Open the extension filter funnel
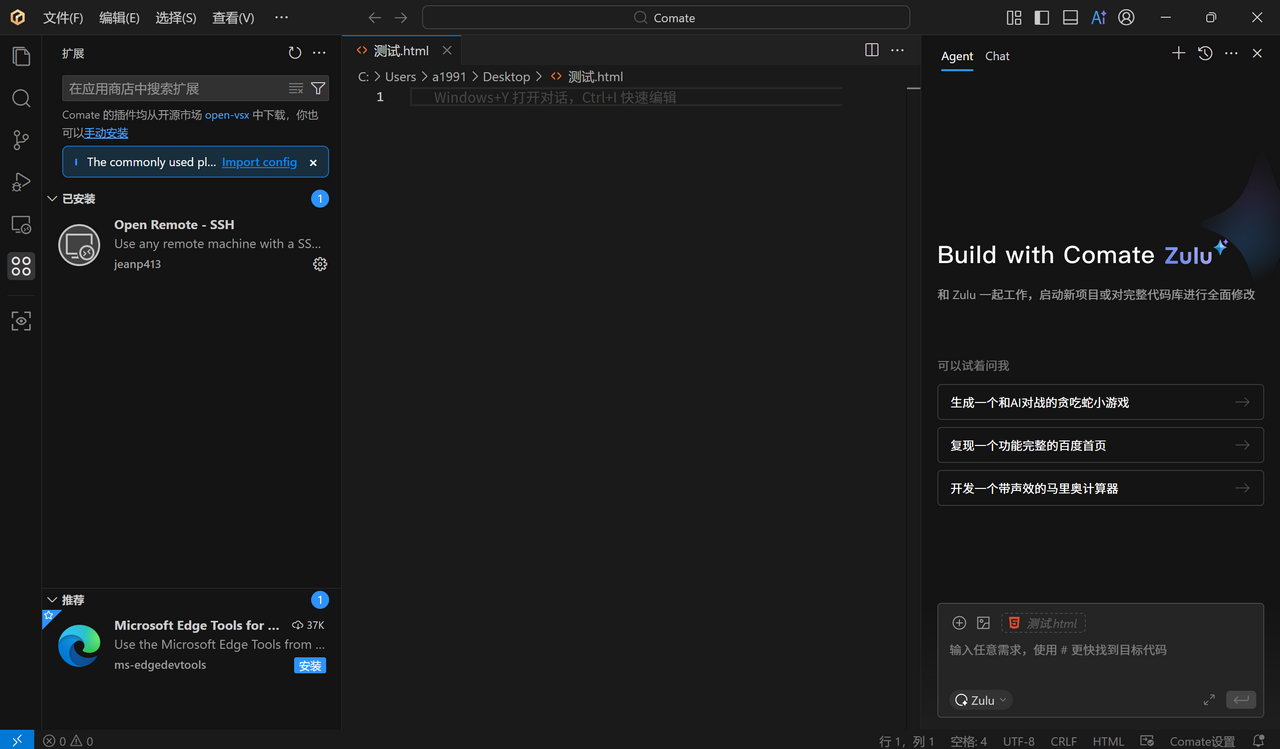This screenshot has height=749, width=1280. coord(318,88)
